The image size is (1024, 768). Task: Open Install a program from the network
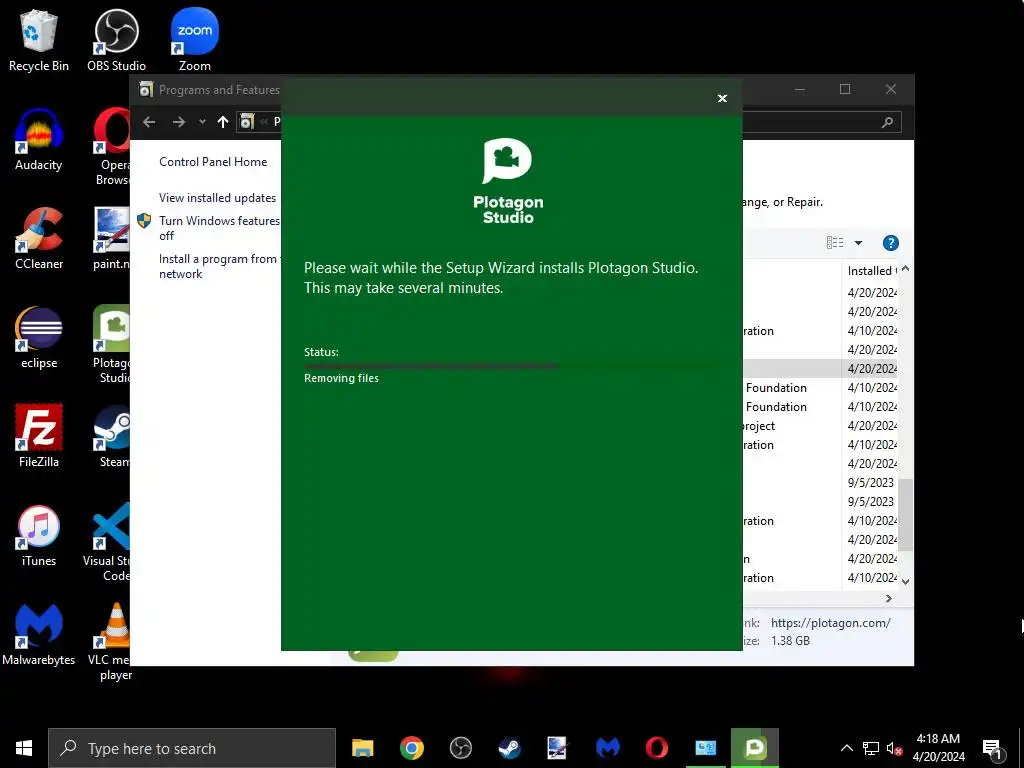pos(219,266)
